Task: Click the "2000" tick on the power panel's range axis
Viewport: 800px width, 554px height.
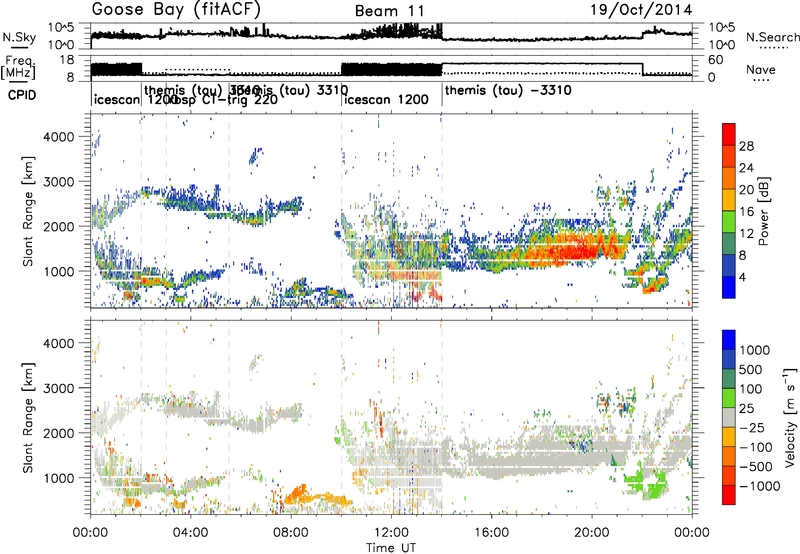Action: point(58,226)
